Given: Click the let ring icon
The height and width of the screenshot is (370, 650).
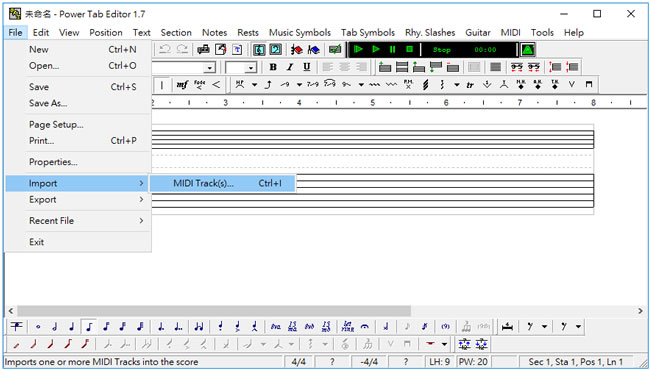Looking at the screenshot, I should (x=348, y=327).
